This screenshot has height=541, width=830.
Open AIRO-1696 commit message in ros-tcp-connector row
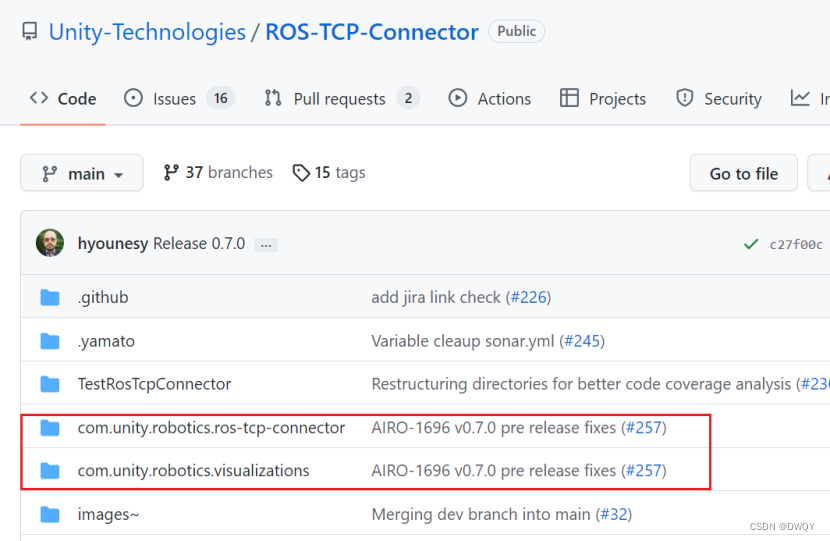point(493,427)
